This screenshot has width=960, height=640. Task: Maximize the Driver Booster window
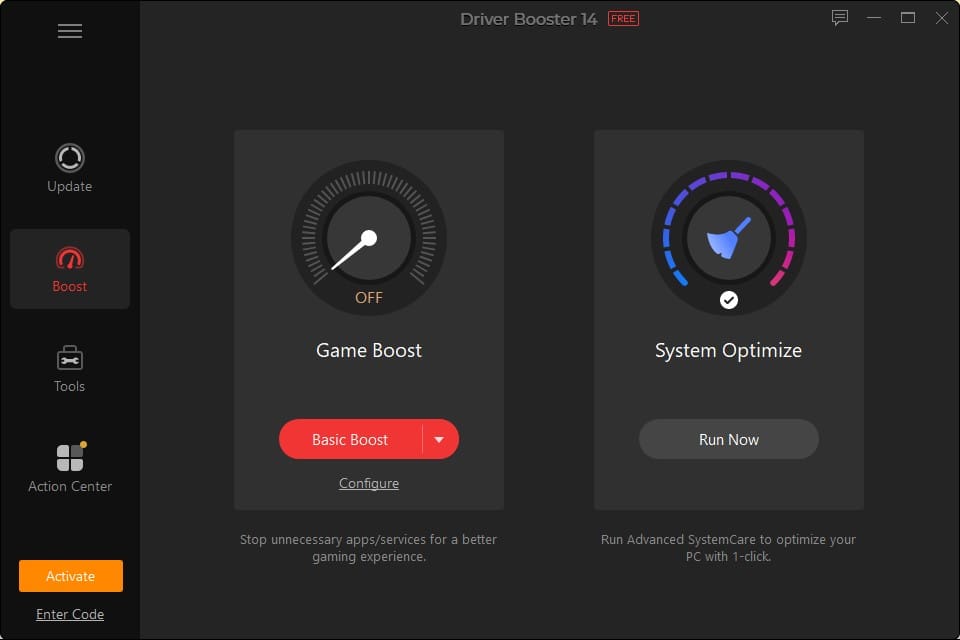[908, 18]
